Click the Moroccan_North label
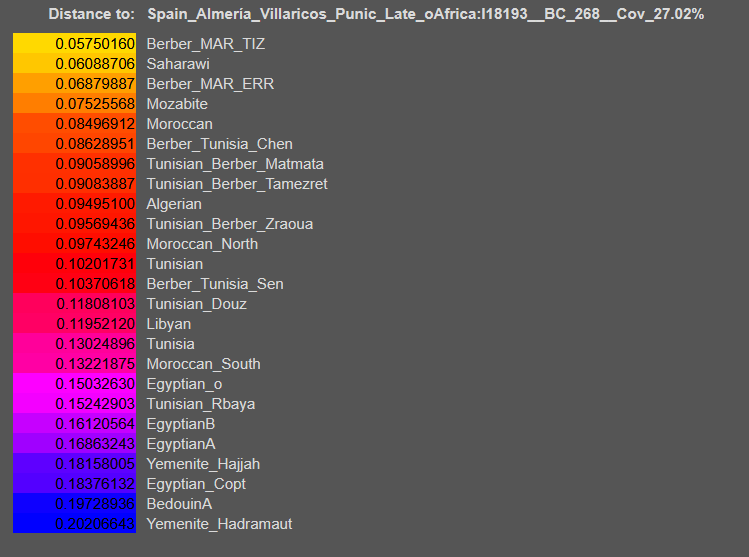Viewport: 749px width, 557px height. [202, 244]
